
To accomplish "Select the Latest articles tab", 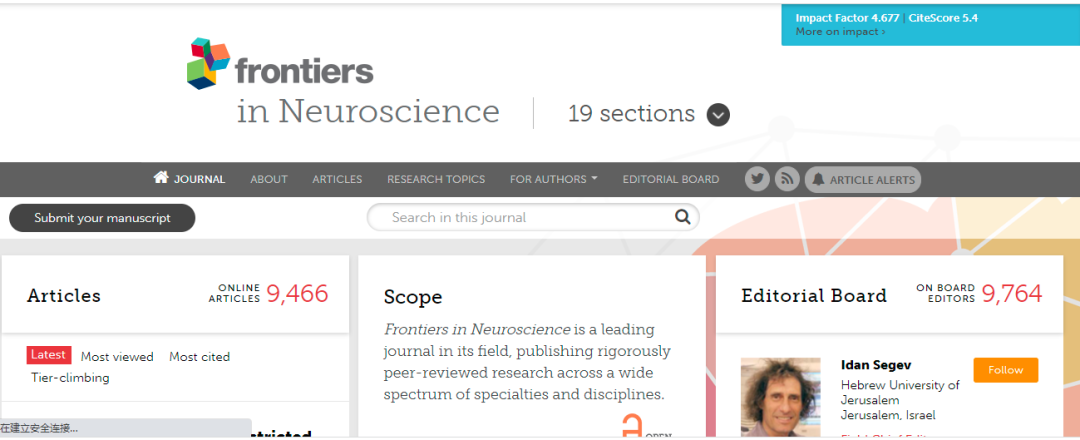I will tap(49, 355).
